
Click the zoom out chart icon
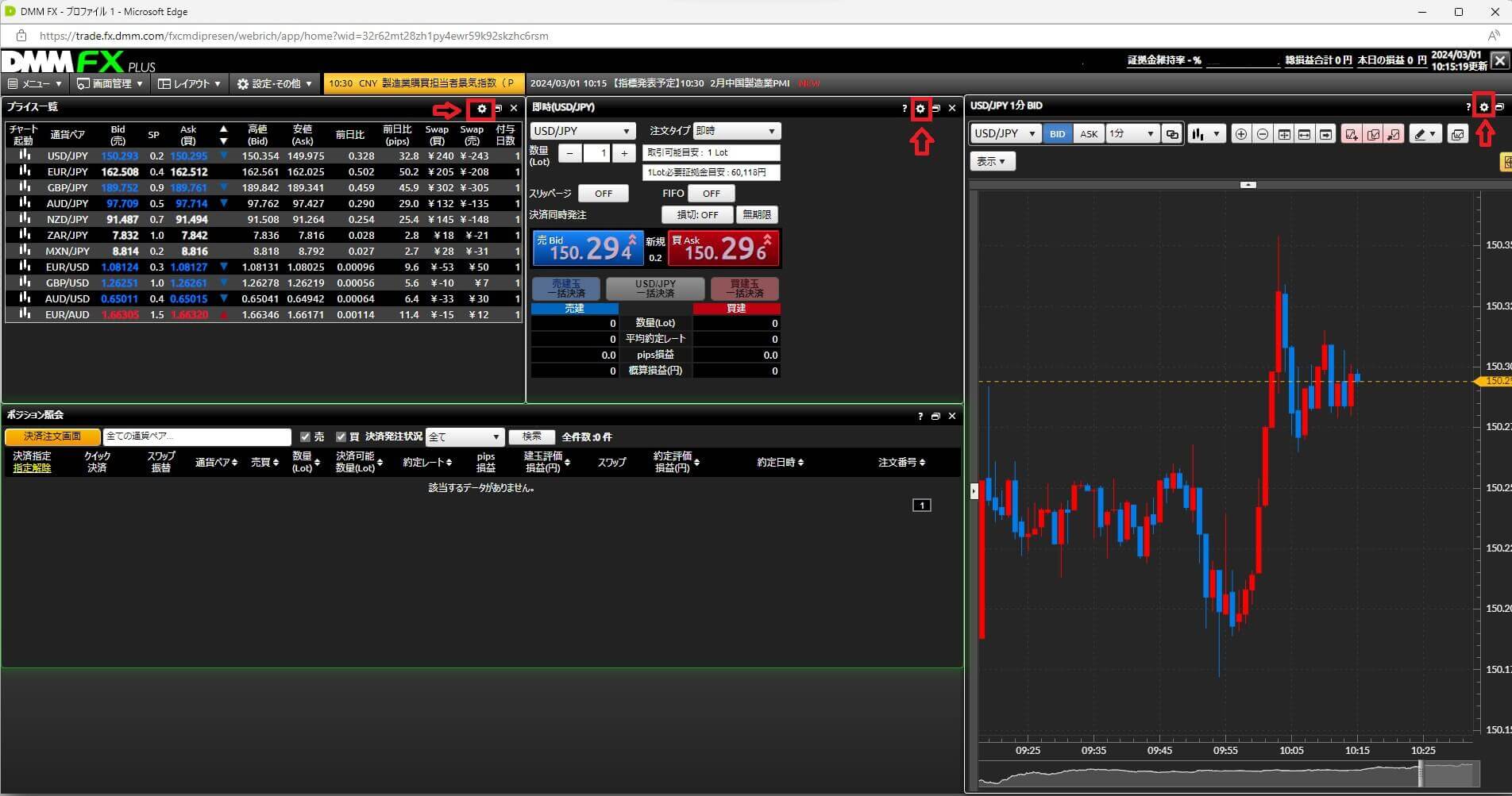coord(1262,134)
